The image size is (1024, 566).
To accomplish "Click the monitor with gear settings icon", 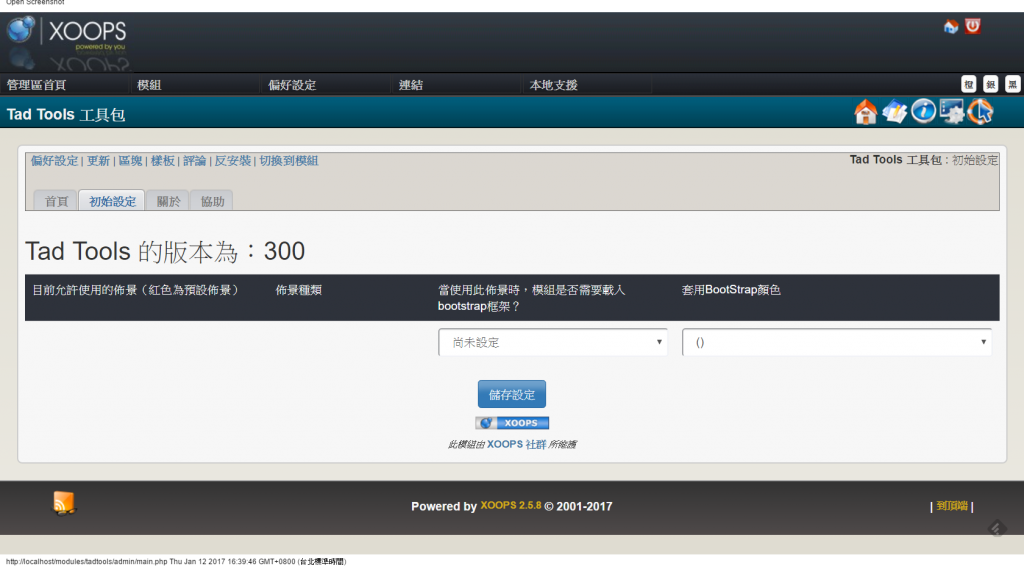I will click(952, 112).
